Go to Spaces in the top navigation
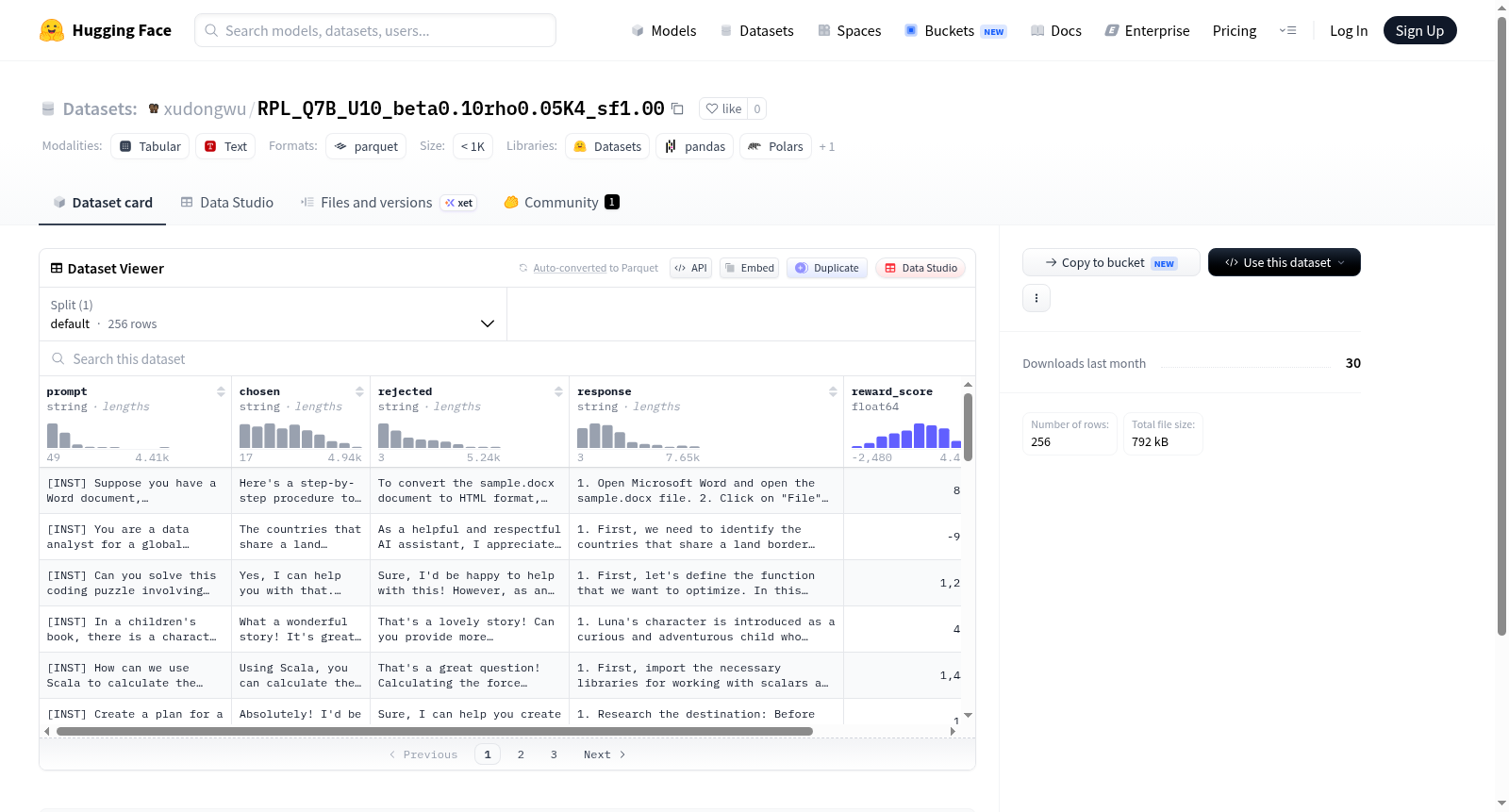Screen dimensions: 1509x812 click(x=849, y=31)
